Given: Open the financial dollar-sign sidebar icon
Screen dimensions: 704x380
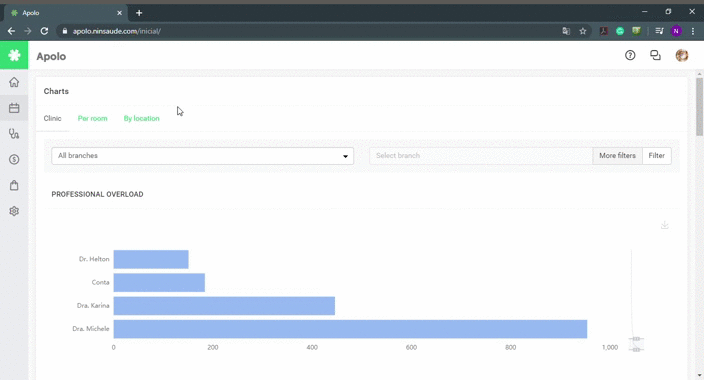Looking at the screenshot, I should pos(14,159).
